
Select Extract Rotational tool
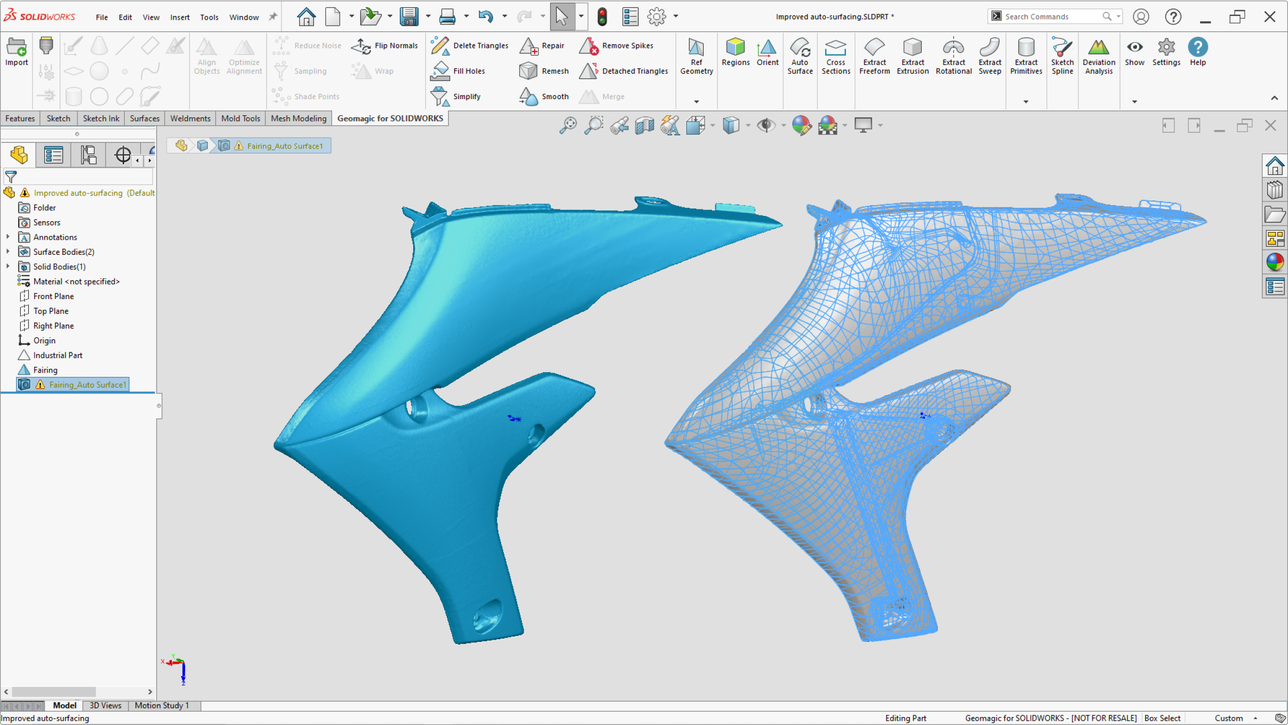click(953, 56)
